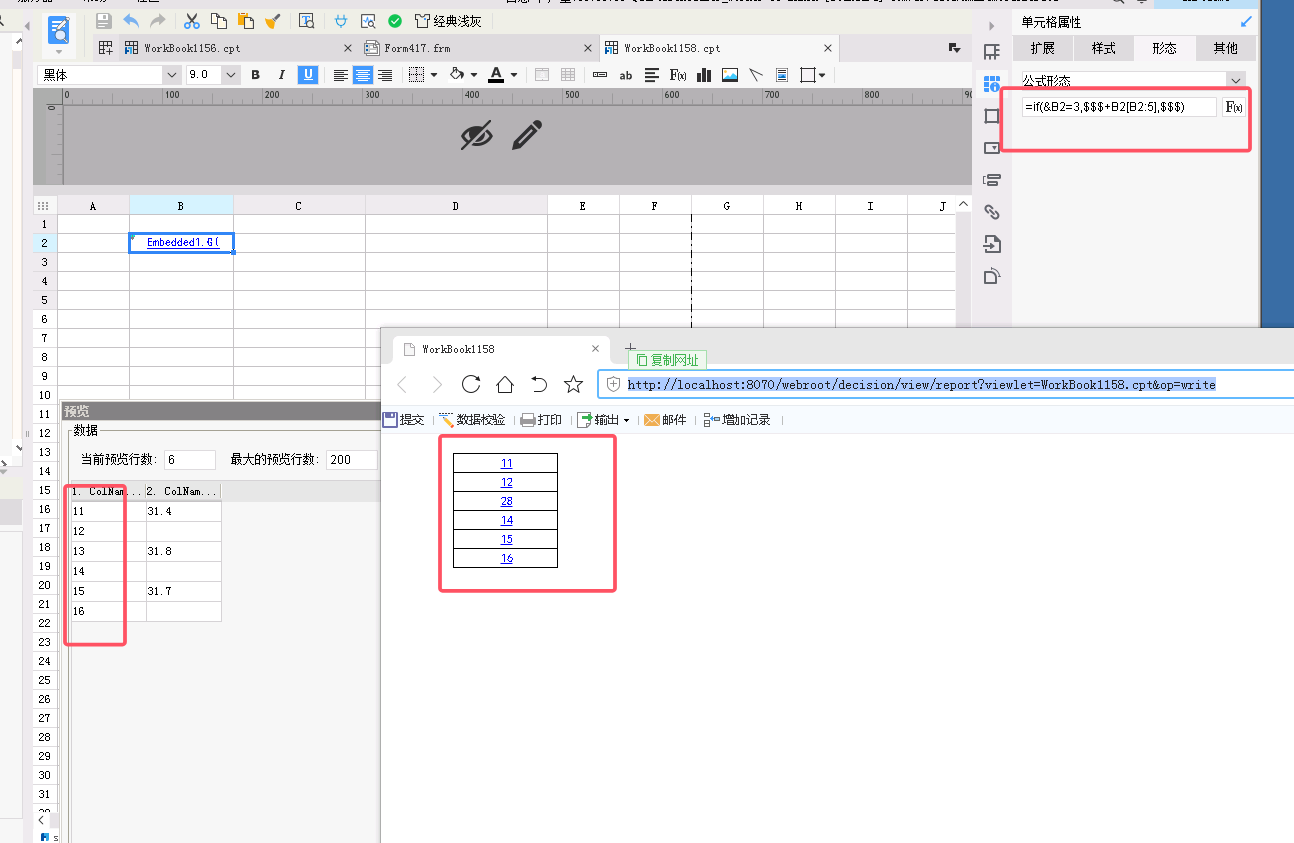Click 打印 print button

(541, 420)
